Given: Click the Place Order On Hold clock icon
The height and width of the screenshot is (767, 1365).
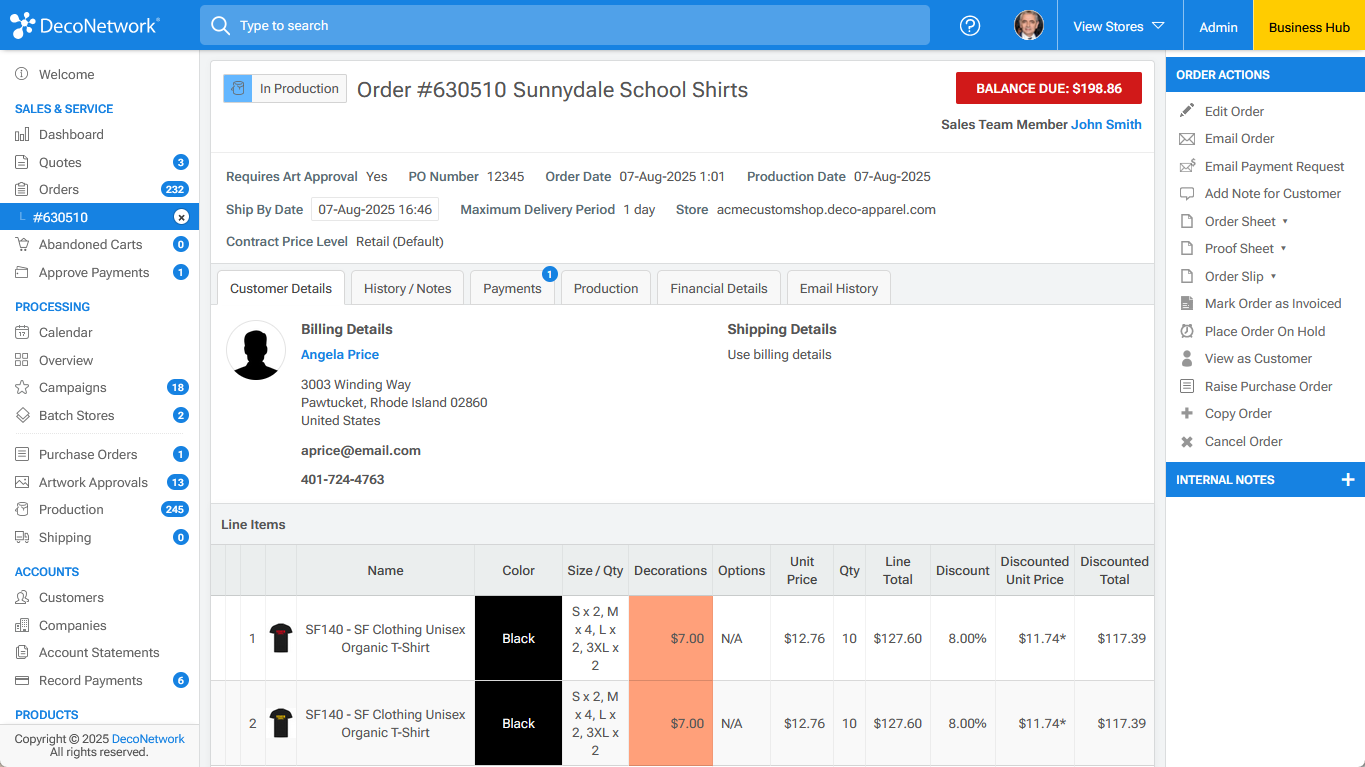Looking at the screenshot, I should coord(1187,331).
